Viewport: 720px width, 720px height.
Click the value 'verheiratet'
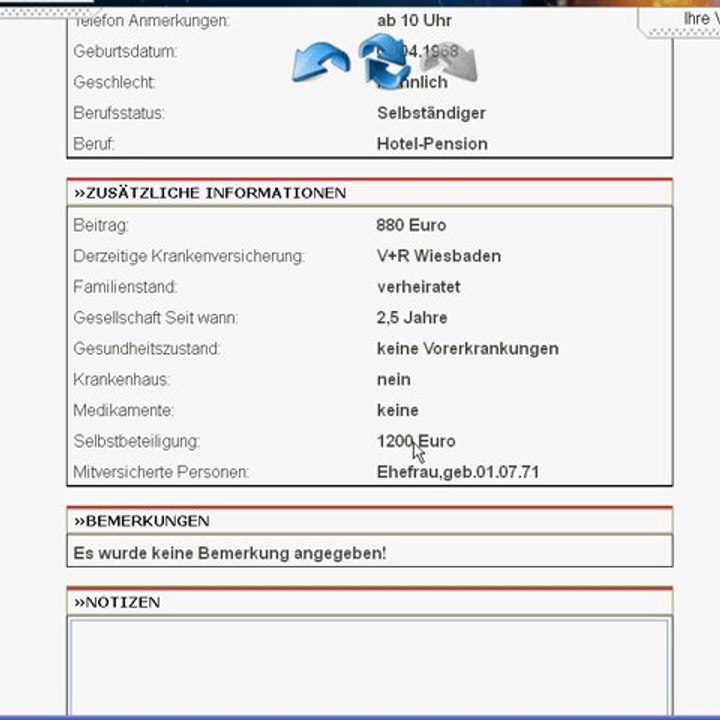[419, 287]
